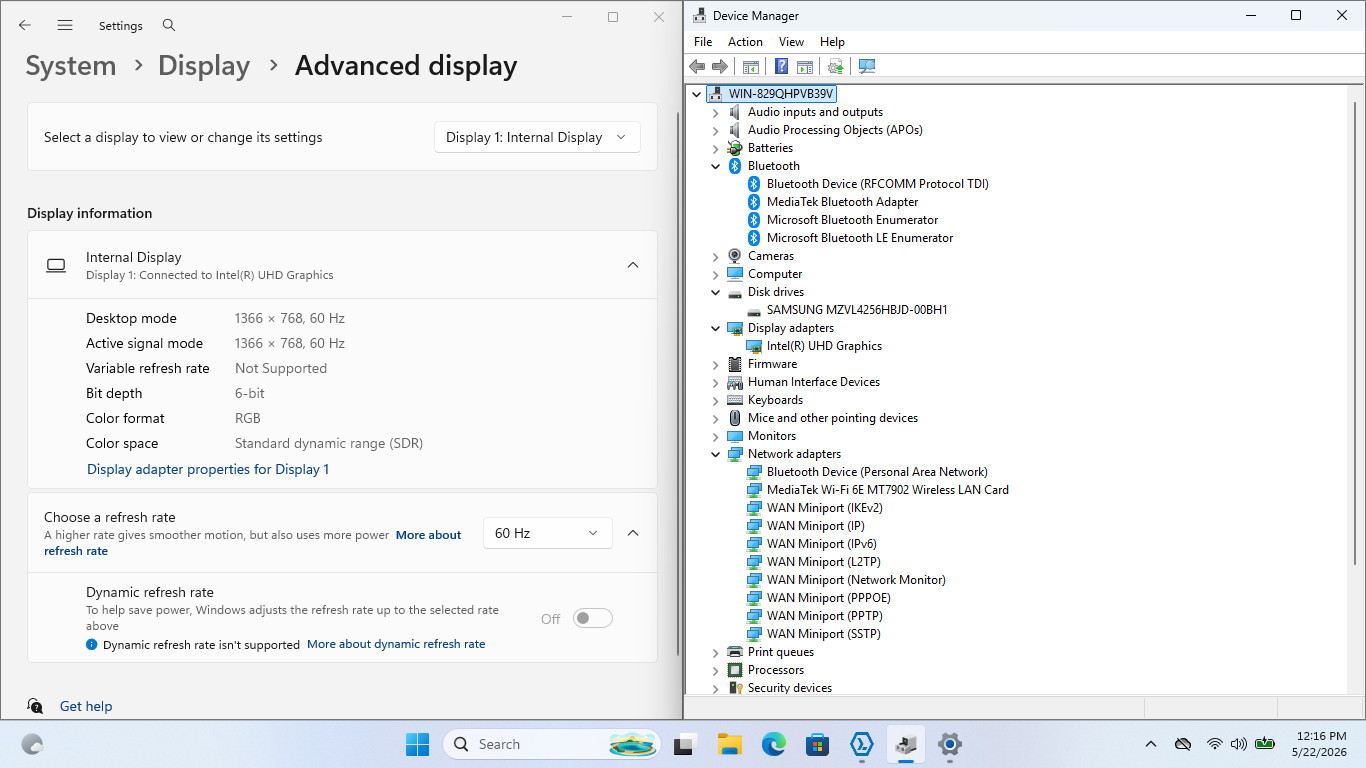Select WAN Miniport (SSTP) entry
Screen dimensions: 1366x768
[x=824, y=634]
